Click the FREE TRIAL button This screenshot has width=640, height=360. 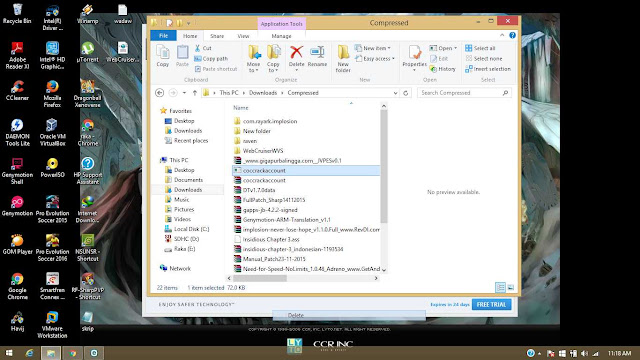491,304
